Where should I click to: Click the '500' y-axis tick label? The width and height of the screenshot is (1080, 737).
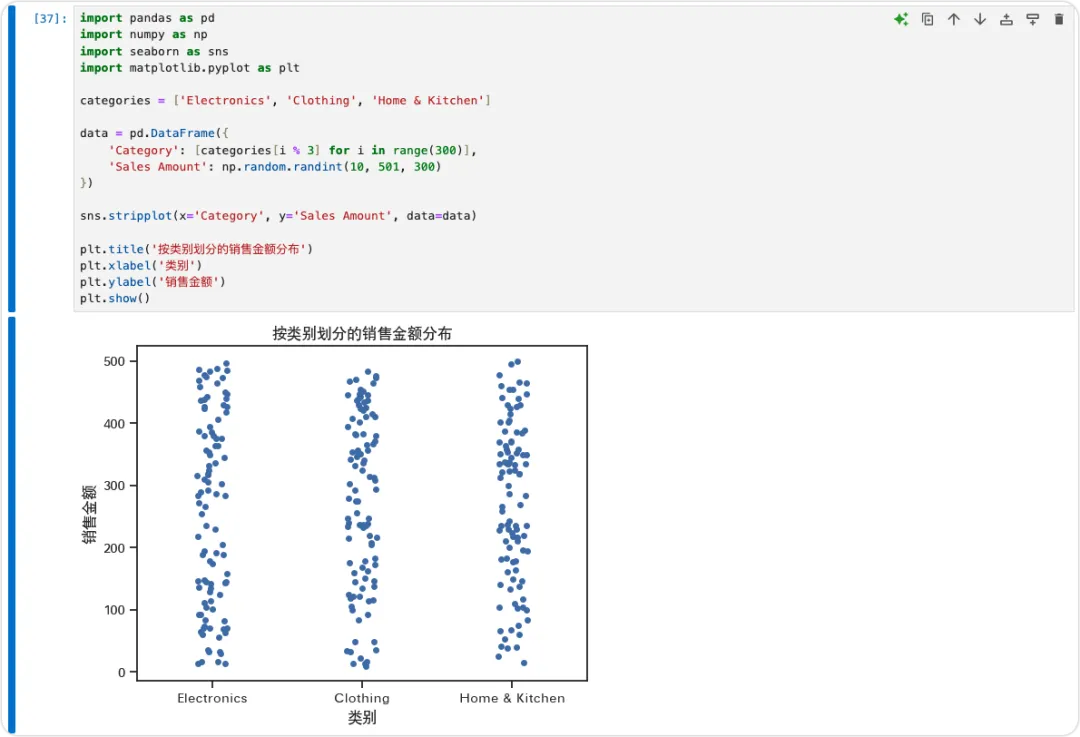(x=114, y=362)
